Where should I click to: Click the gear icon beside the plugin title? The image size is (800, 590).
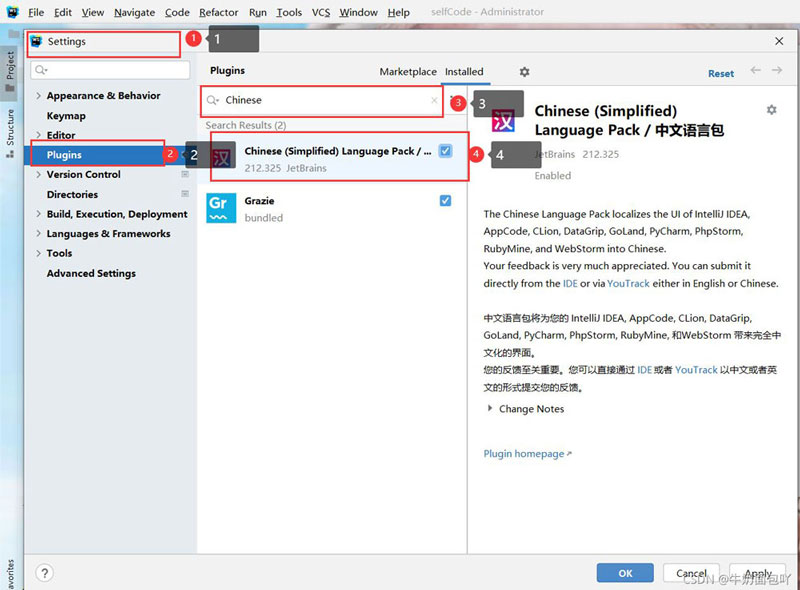pyautogui.click(x=771, y=110)
